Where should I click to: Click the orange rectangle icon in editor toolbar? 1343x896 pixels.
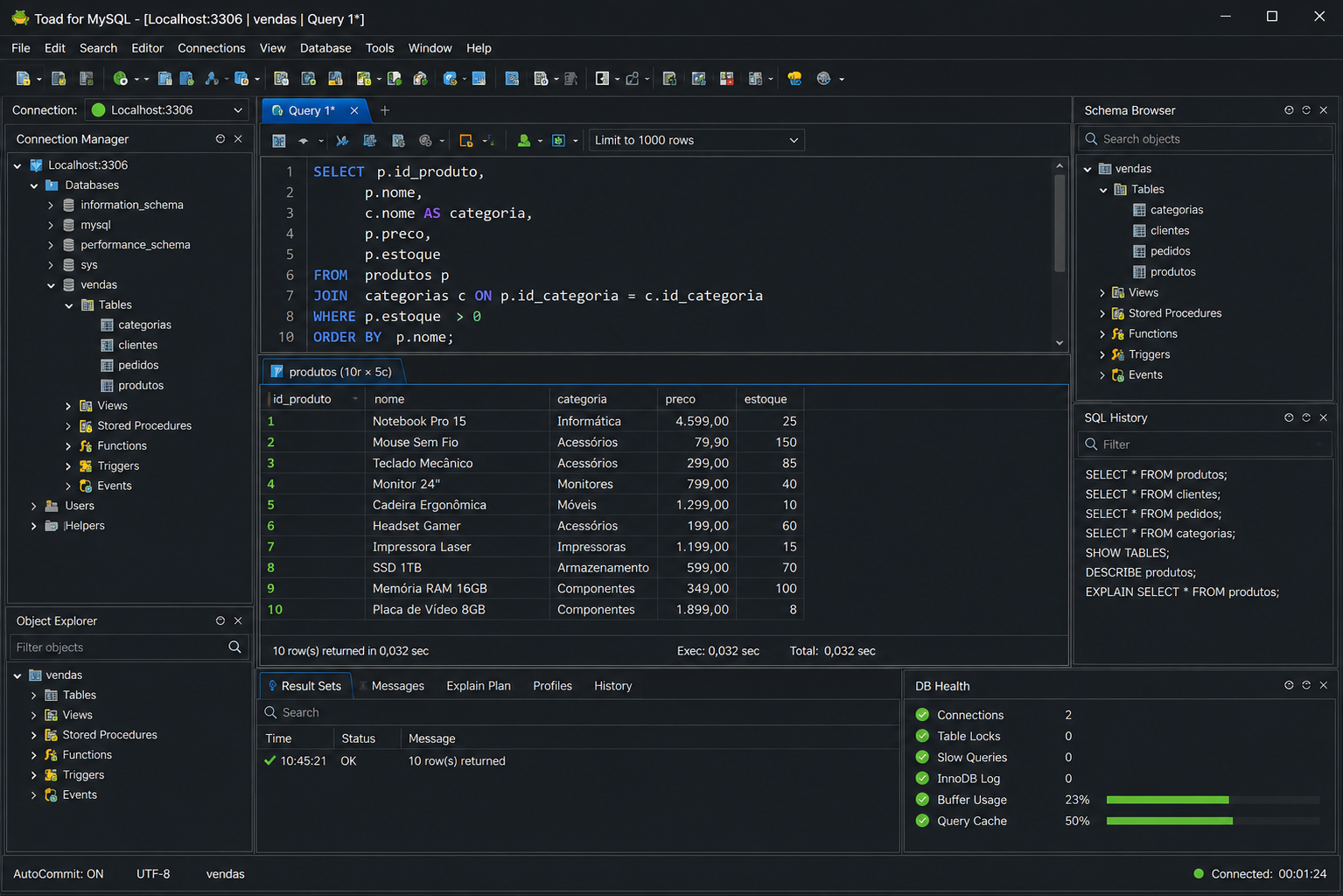point(466,140)
